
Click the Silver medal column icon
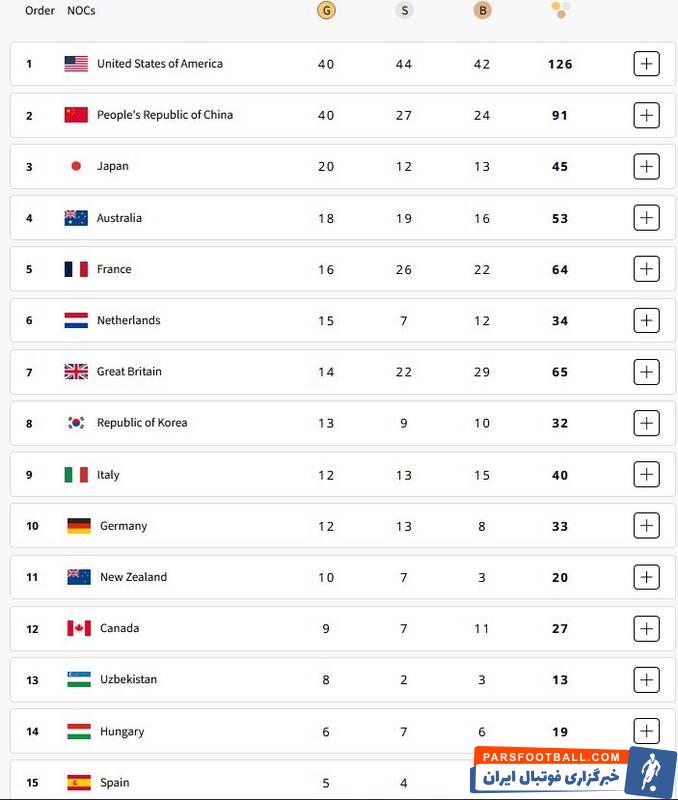click(404, 11)
